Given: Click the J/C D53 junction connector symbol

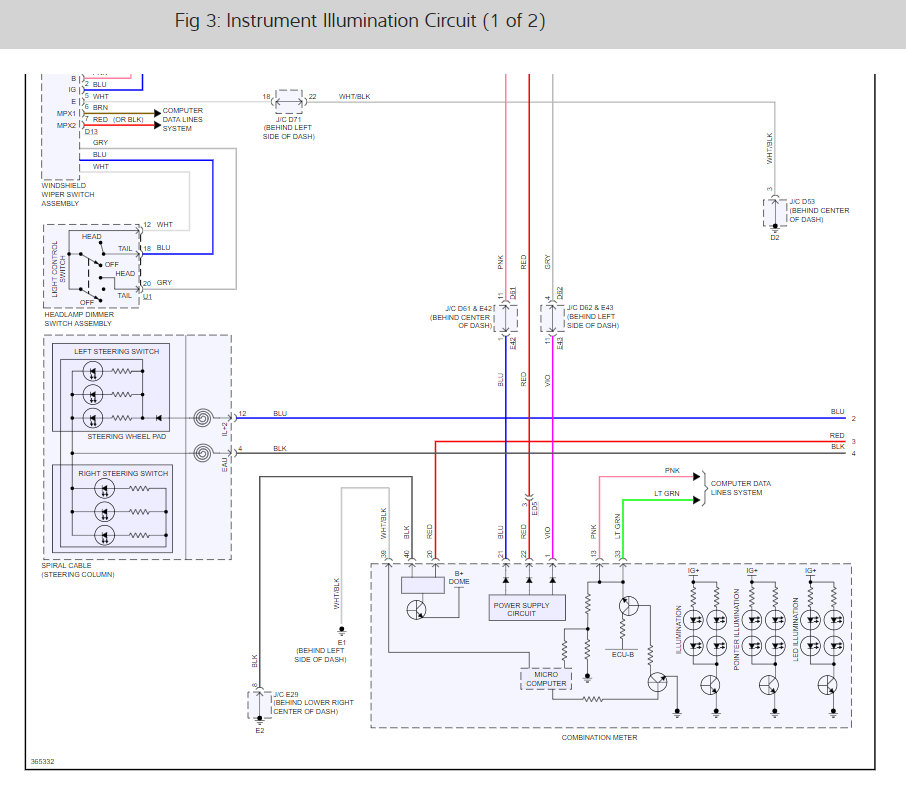Looking at the screenshot, I should 775,213.
